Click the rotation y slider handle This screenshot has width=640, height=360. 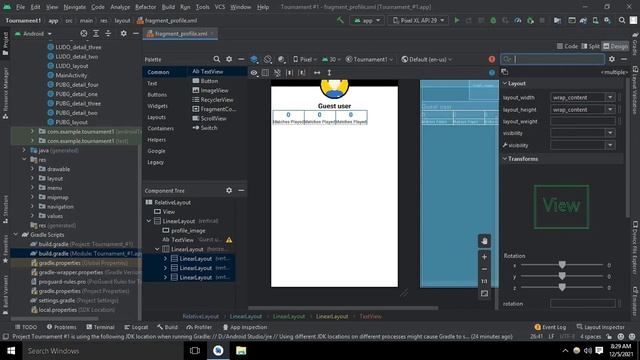[562, 276]
